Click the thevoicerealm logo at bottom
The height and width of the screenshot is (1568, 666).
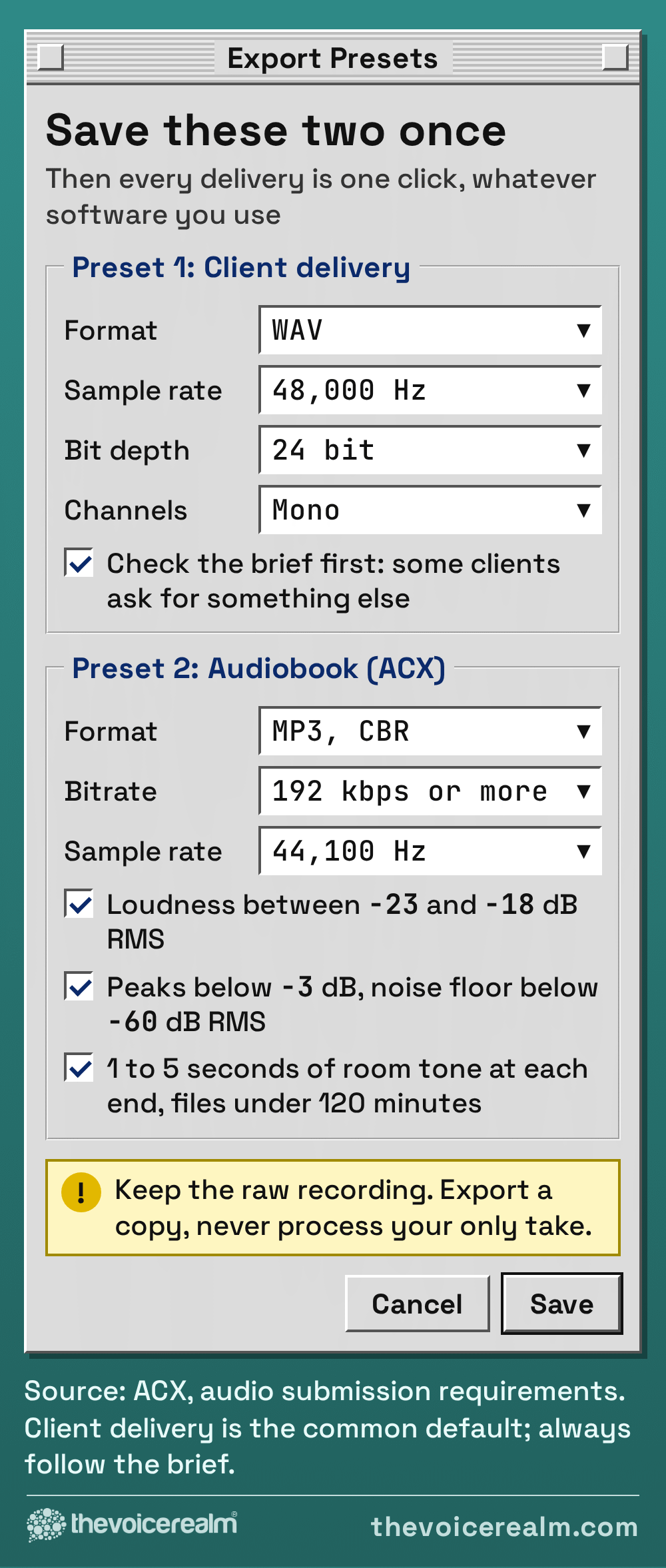pos(132,1524)
